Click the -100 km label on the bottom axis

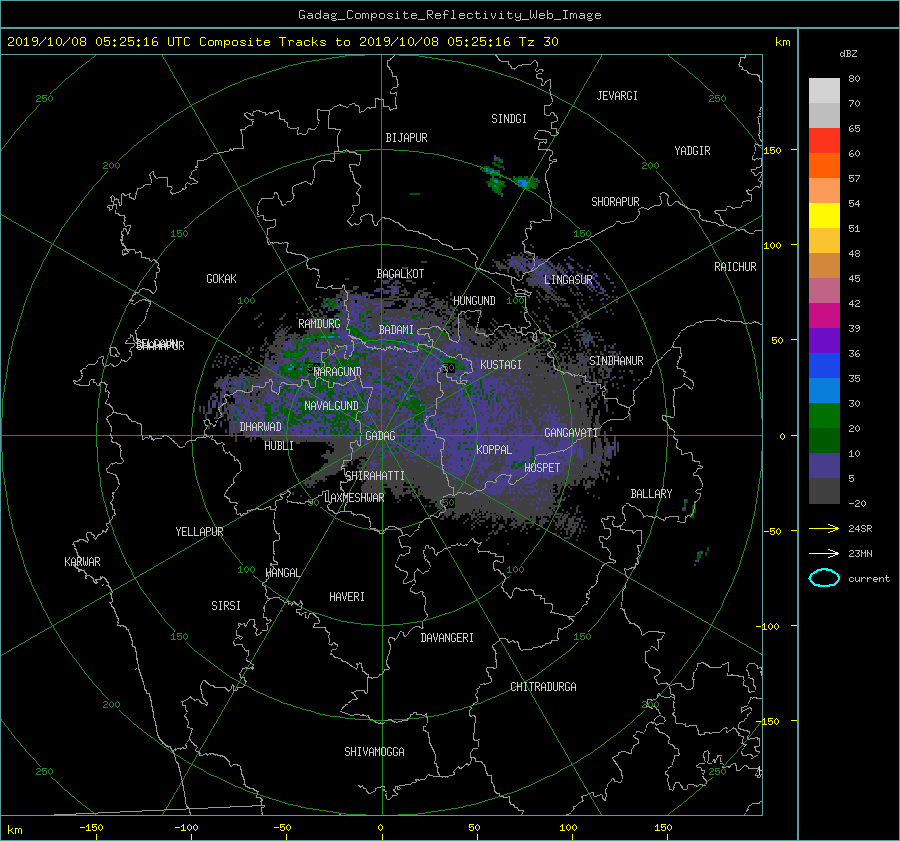point(186,828)
